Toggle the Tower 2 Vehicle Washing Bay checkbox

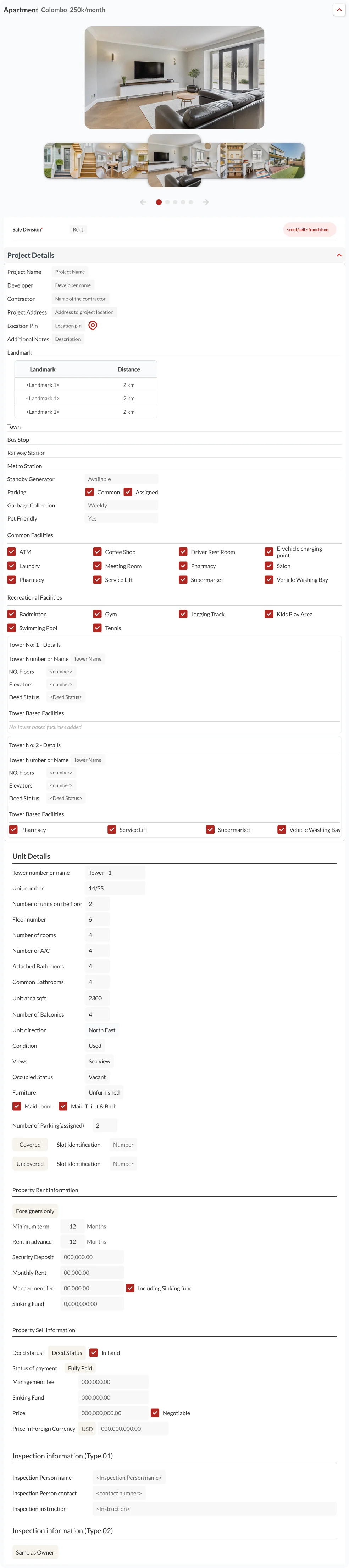(281, 829)
